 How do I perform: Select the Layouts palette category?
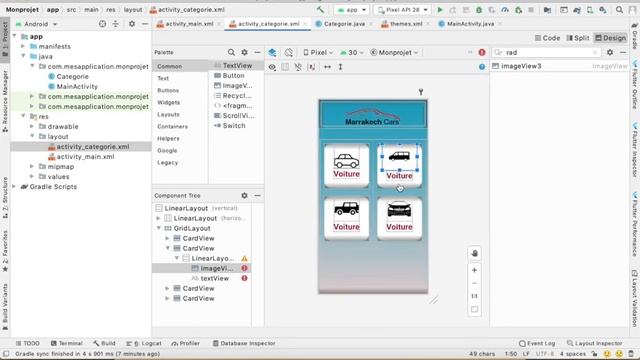coord(168,114)
